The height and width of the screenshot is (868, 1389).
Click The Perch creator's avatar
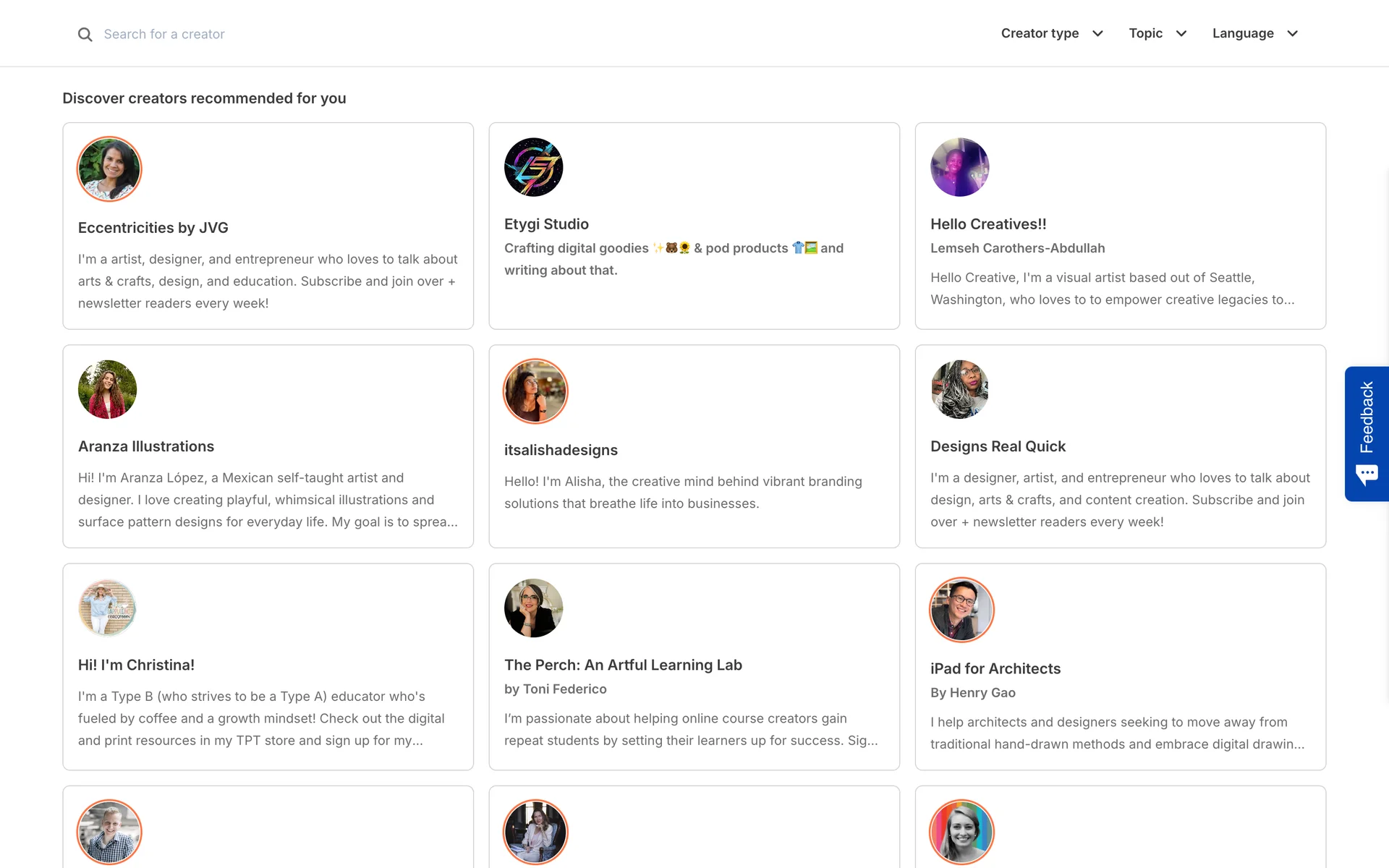pyautogui.click(x=533, y=608)
